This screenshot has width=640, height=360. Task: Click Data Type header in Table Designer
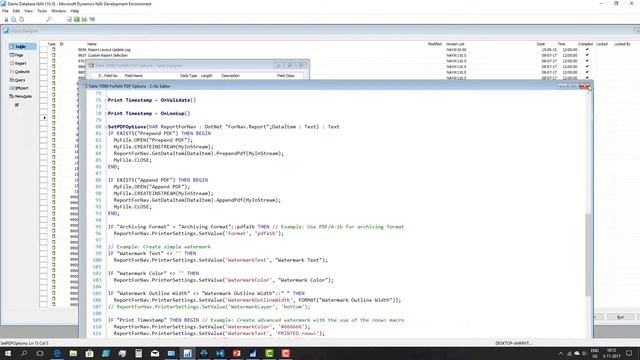(x=189, y=76)
